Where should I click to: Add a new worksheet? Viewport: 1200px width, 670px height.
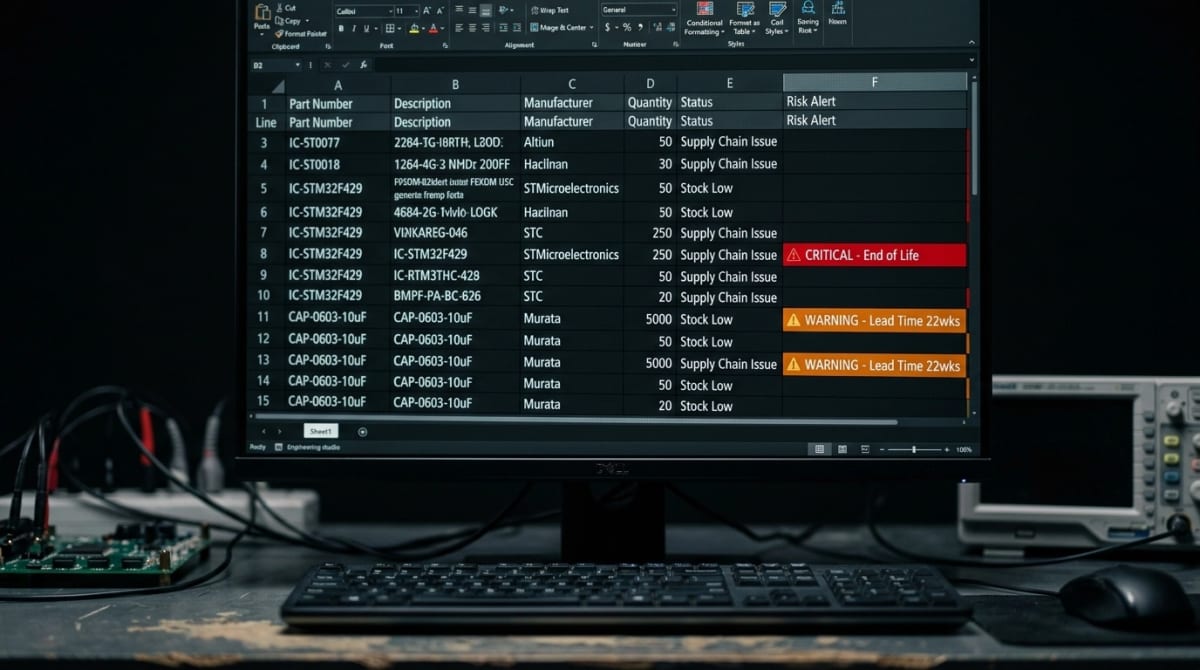tap(362, 430)
